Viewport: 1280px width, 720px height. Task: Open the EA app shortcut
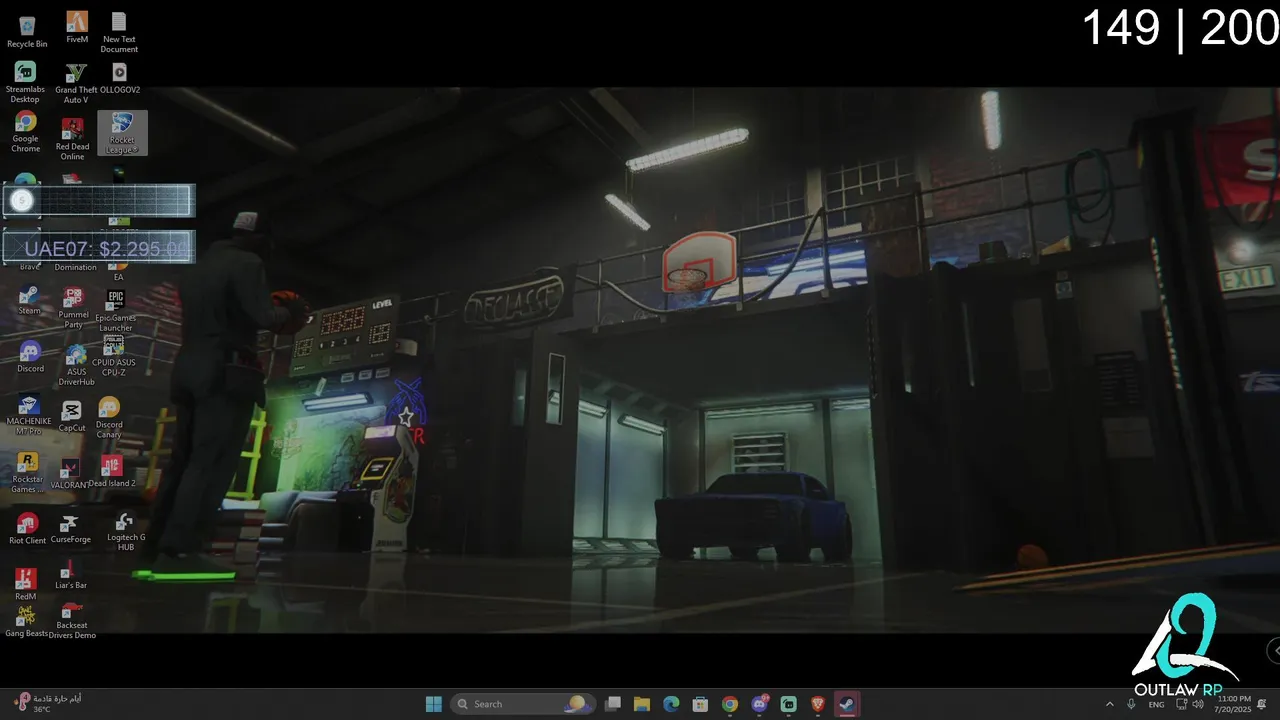tap(118, 270)
